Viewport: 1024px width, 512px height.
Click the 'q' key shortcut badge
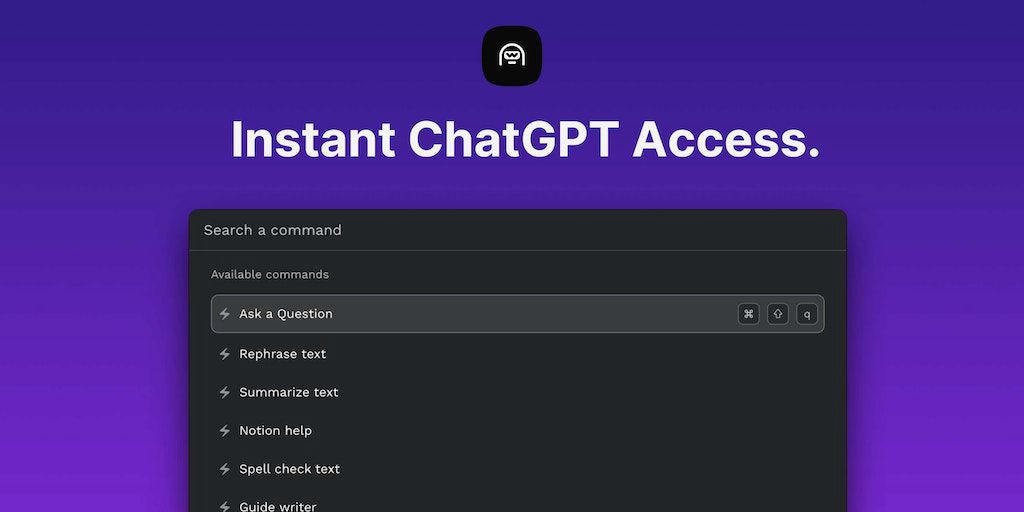click(807, 314)
